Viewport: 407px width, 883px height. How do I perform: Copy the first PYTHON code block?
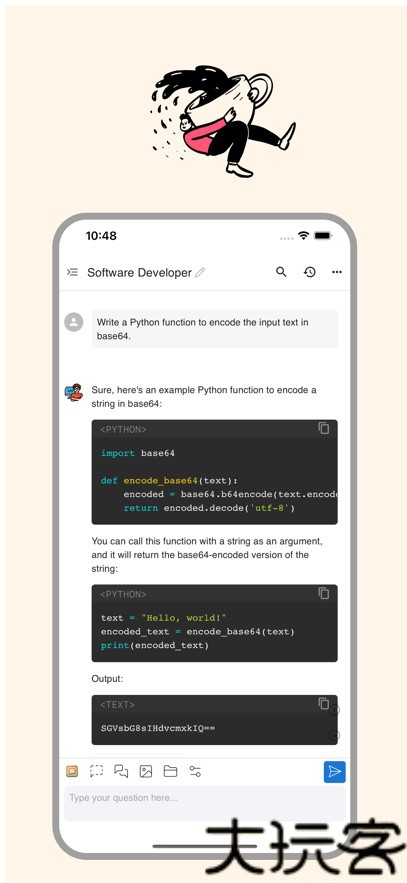click(x=324, y=428)
